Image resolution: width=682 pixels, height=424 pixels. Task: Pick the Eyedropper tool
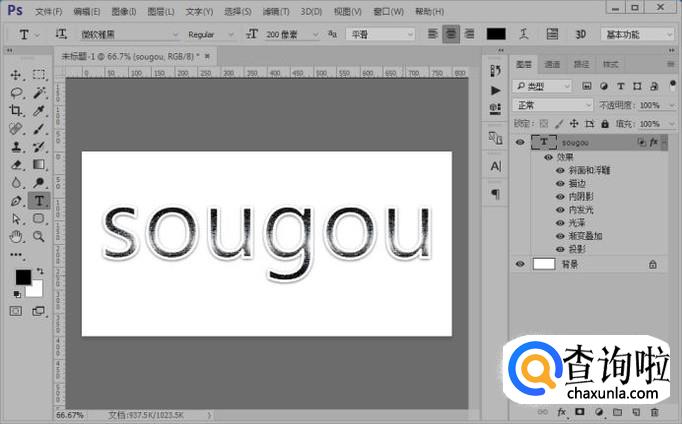pyautogui.click(x=39, y=111)
